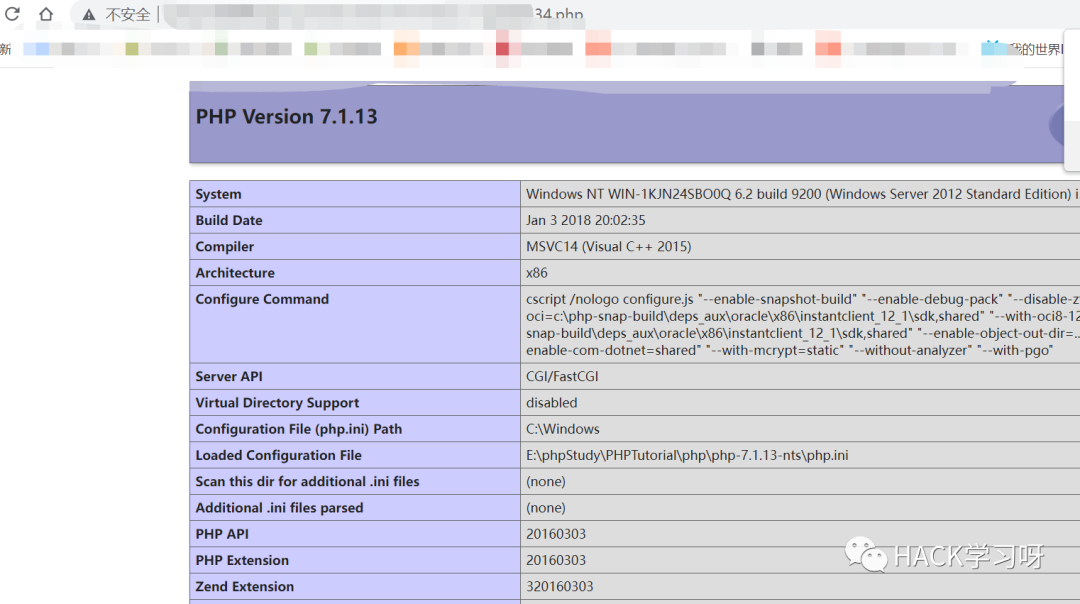Select the address bar URL ending in 34.php
This screenshot has width=1080, height=604.
tap(374, 14)
